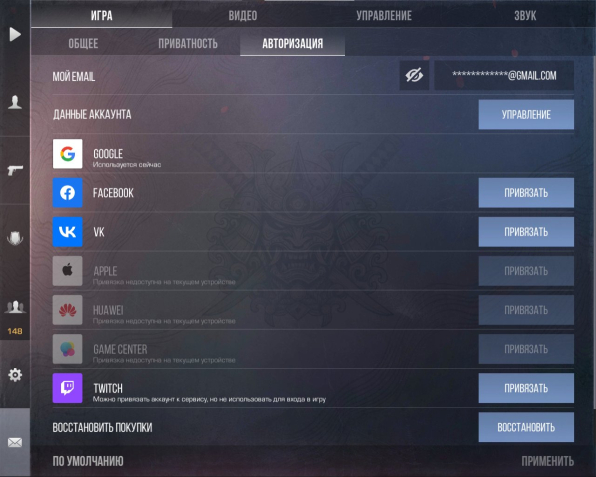
Task: Click the УПРАВЛЕНИЕ account data button
Action: pyautogui.click(x=526, y=114)
